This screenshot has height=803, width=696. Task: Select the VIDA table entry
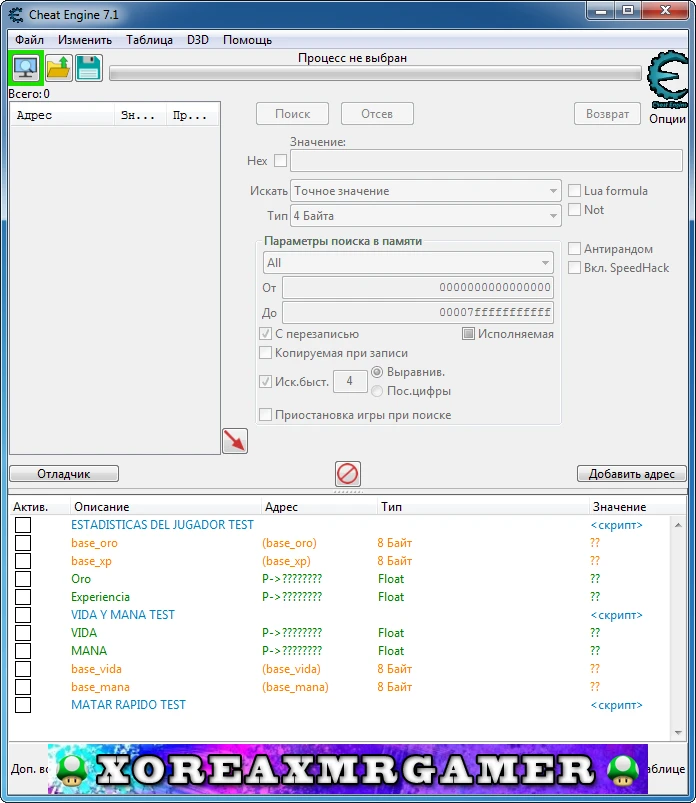pyautogui.click(x=84, y=633)
